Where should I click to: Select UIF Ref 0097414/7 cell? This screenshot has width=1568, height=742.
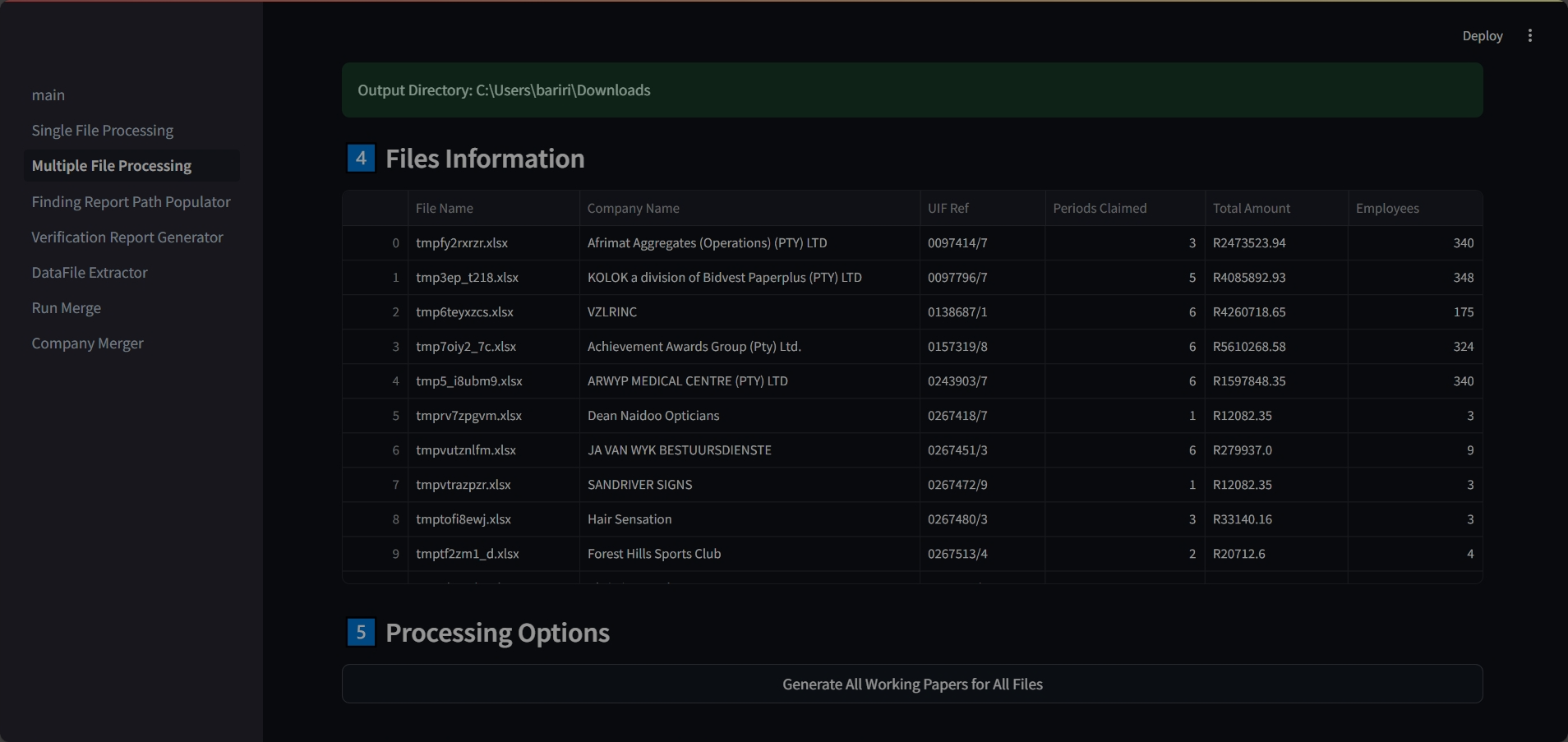point(982,243)
